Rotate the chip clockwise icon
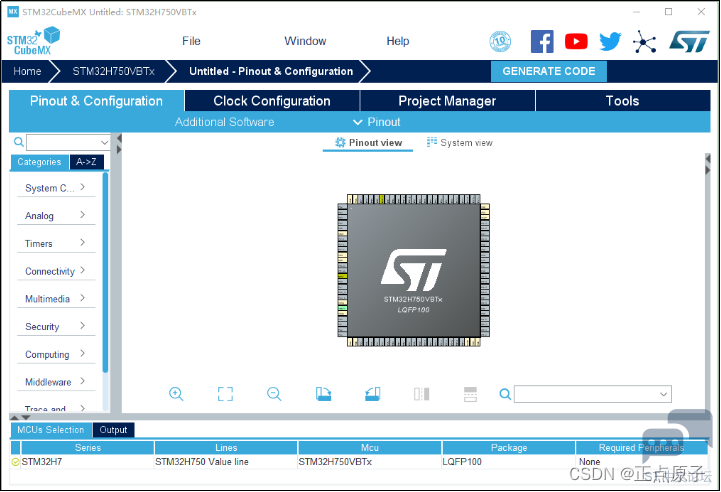This screenshot has height=492, width=721. tap(323, 394)
